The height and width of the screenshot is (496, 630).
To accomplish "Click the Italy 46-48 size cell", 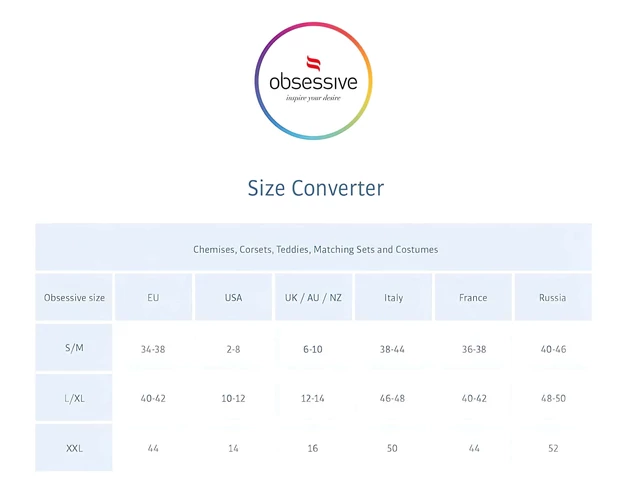I will click(x=393, y=398).
